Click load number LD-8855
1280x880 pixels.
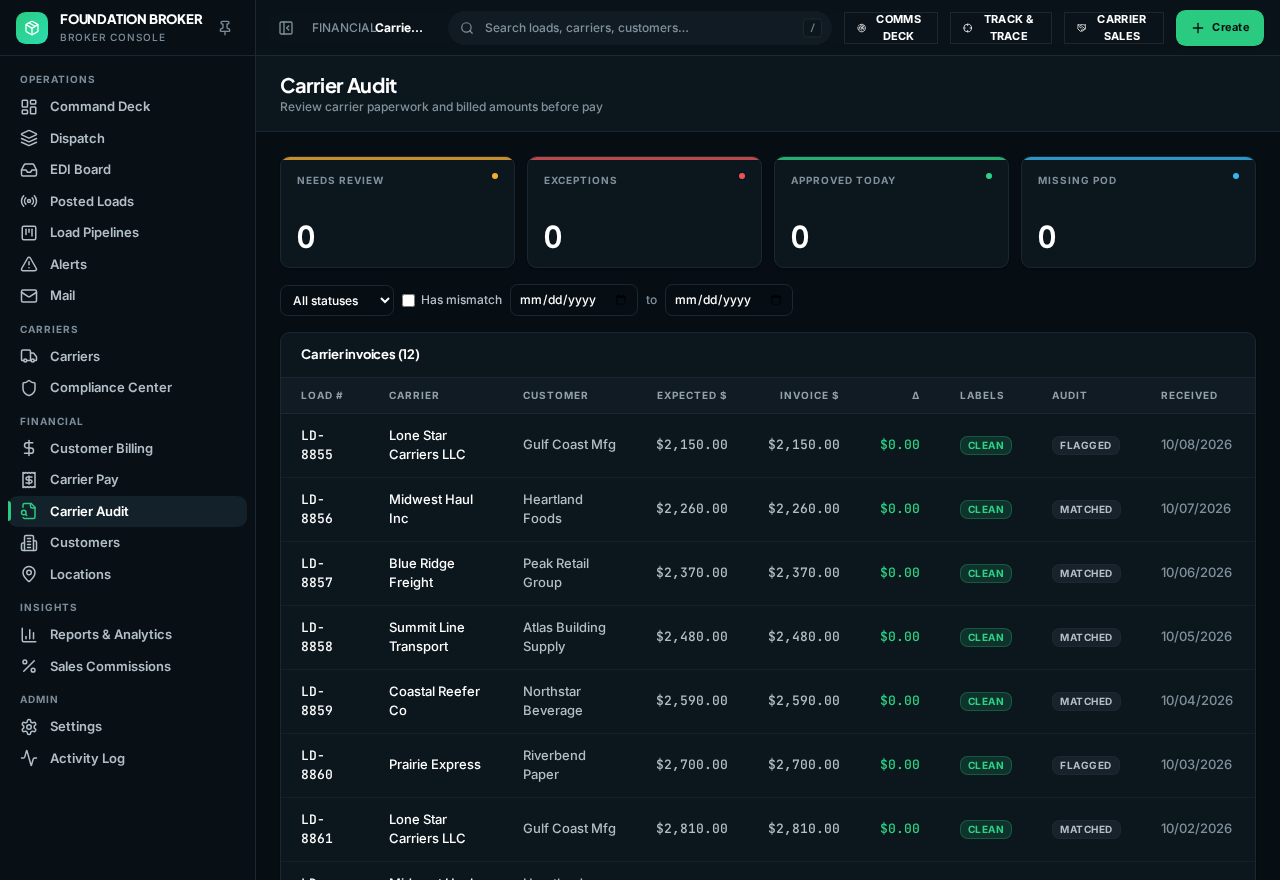(x=317, y=445)
